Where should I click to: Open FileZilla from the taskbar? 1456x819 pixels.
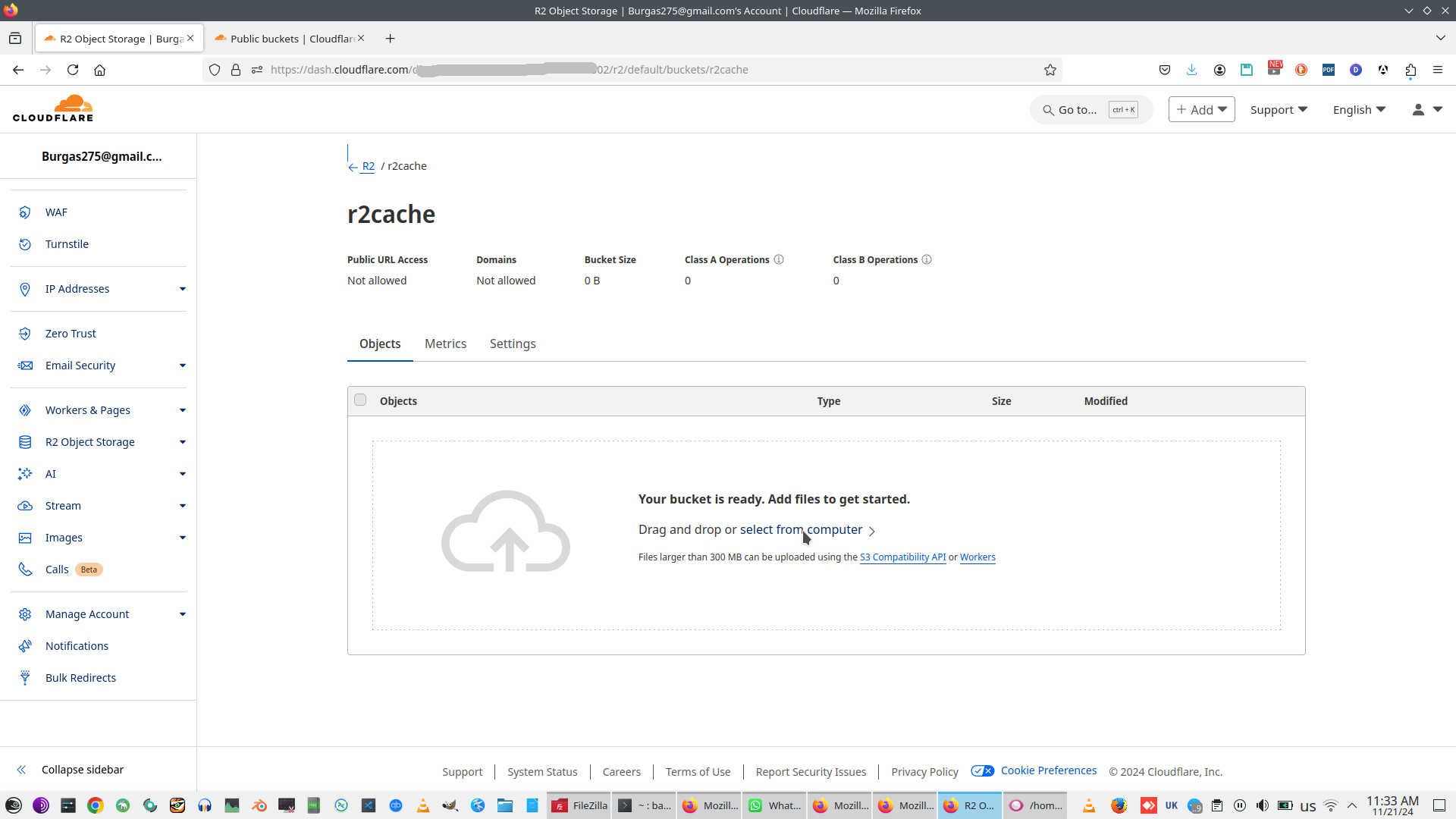(x=580, y=805)
